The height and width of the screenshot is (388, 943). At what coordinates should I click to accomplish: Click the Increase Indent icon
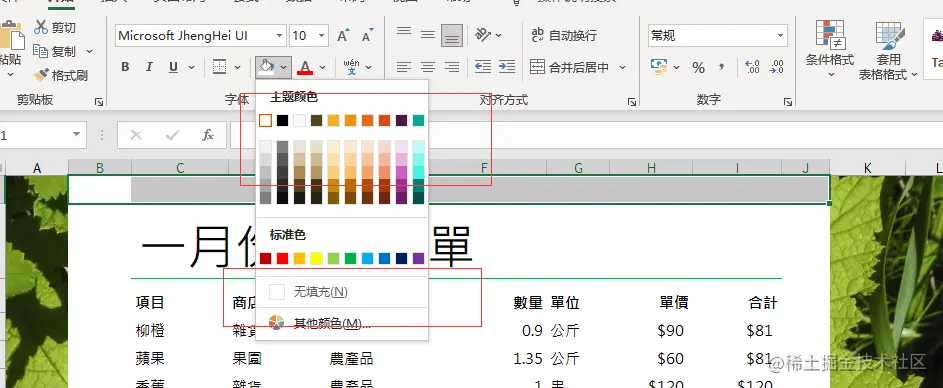pyautogui.click(x=507, y=67)
